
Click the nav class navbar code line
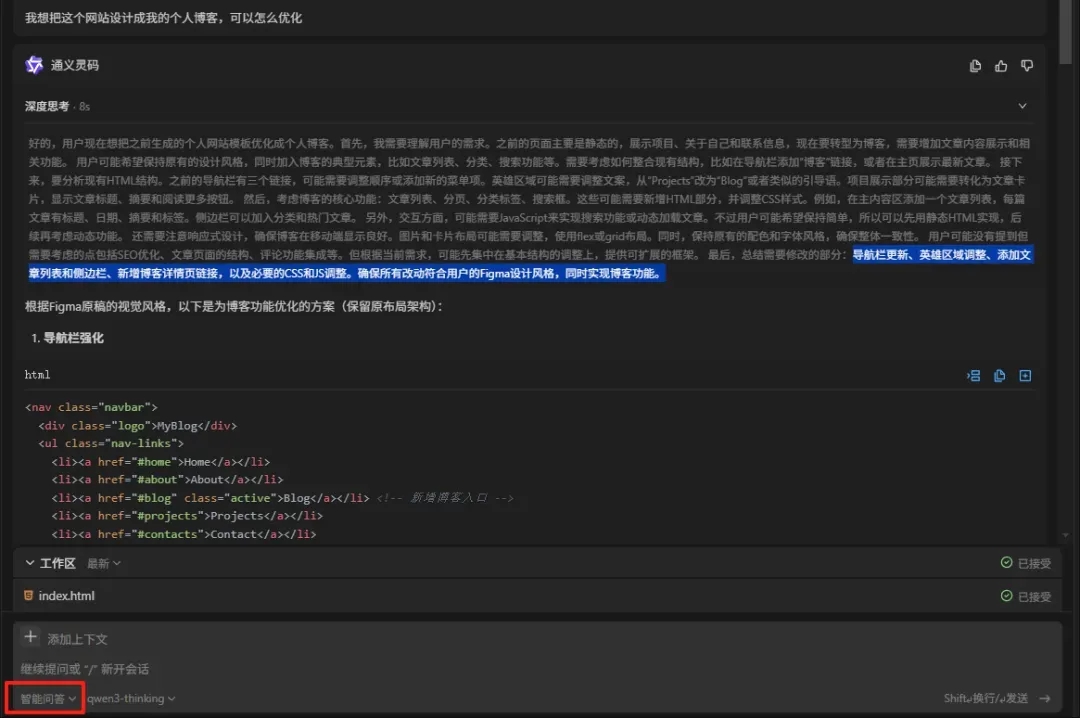click(92, 407)
